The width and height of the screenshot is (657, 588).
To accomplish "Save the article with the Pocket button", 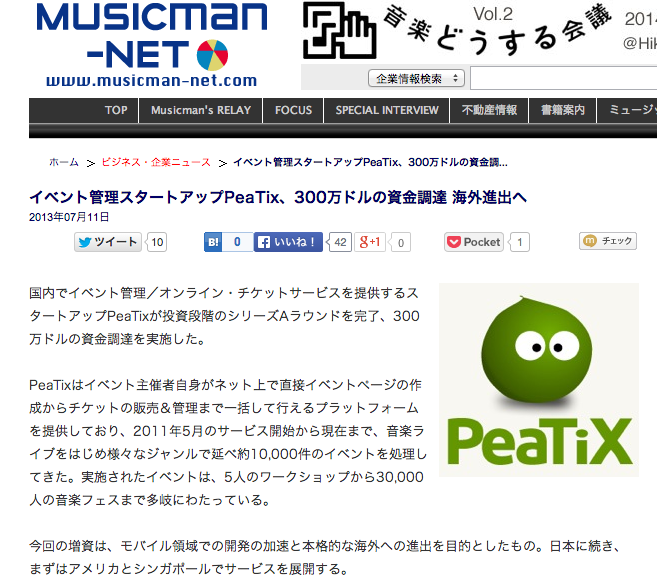I will pyautogui.click(x=474, y=242).
